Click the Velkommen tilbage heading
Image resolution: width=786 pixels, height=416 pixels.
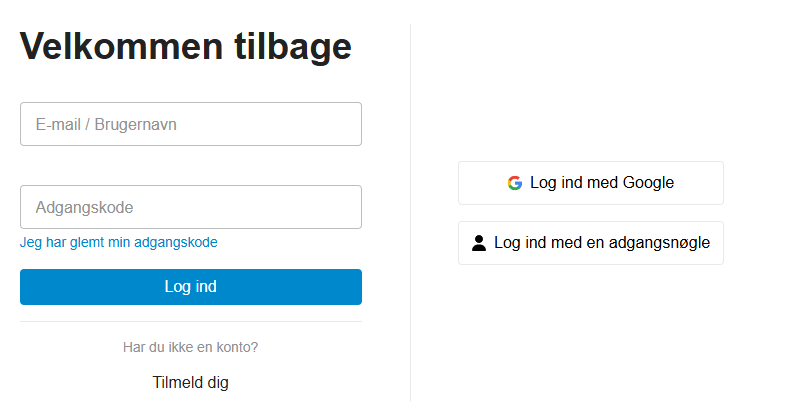186,47
